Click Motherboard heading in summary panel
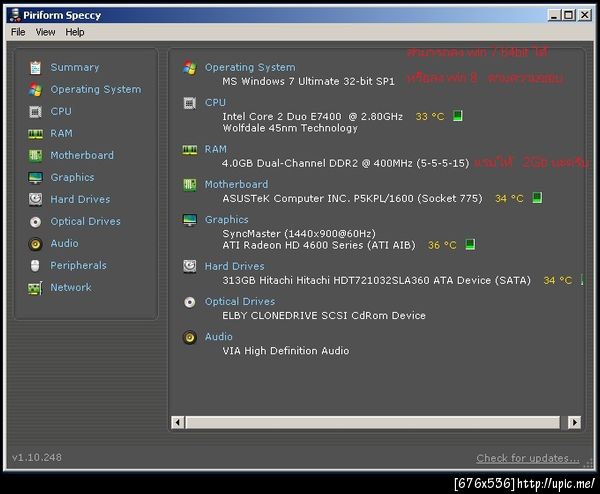600x494 pixels. pyautogui.click(x=236, y=184)
